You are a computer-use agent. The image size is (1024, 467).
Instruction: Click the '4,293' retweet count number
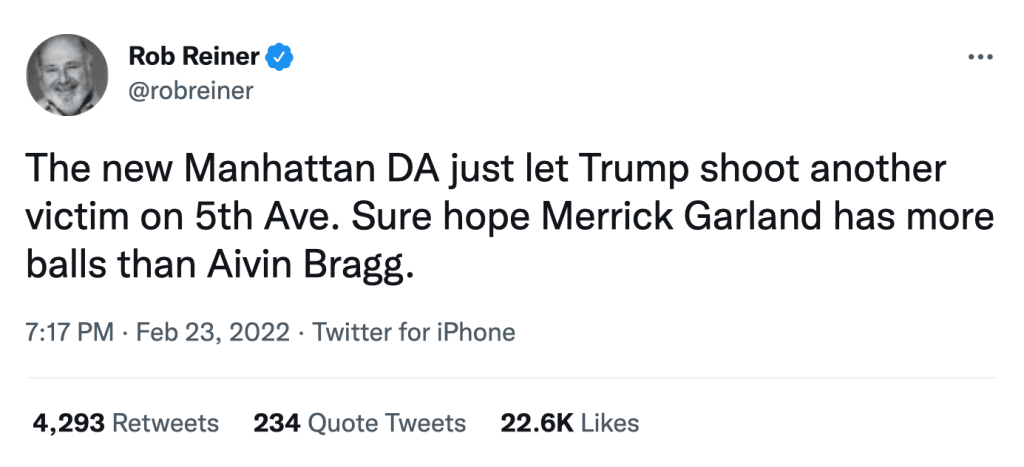click(68, 423)
